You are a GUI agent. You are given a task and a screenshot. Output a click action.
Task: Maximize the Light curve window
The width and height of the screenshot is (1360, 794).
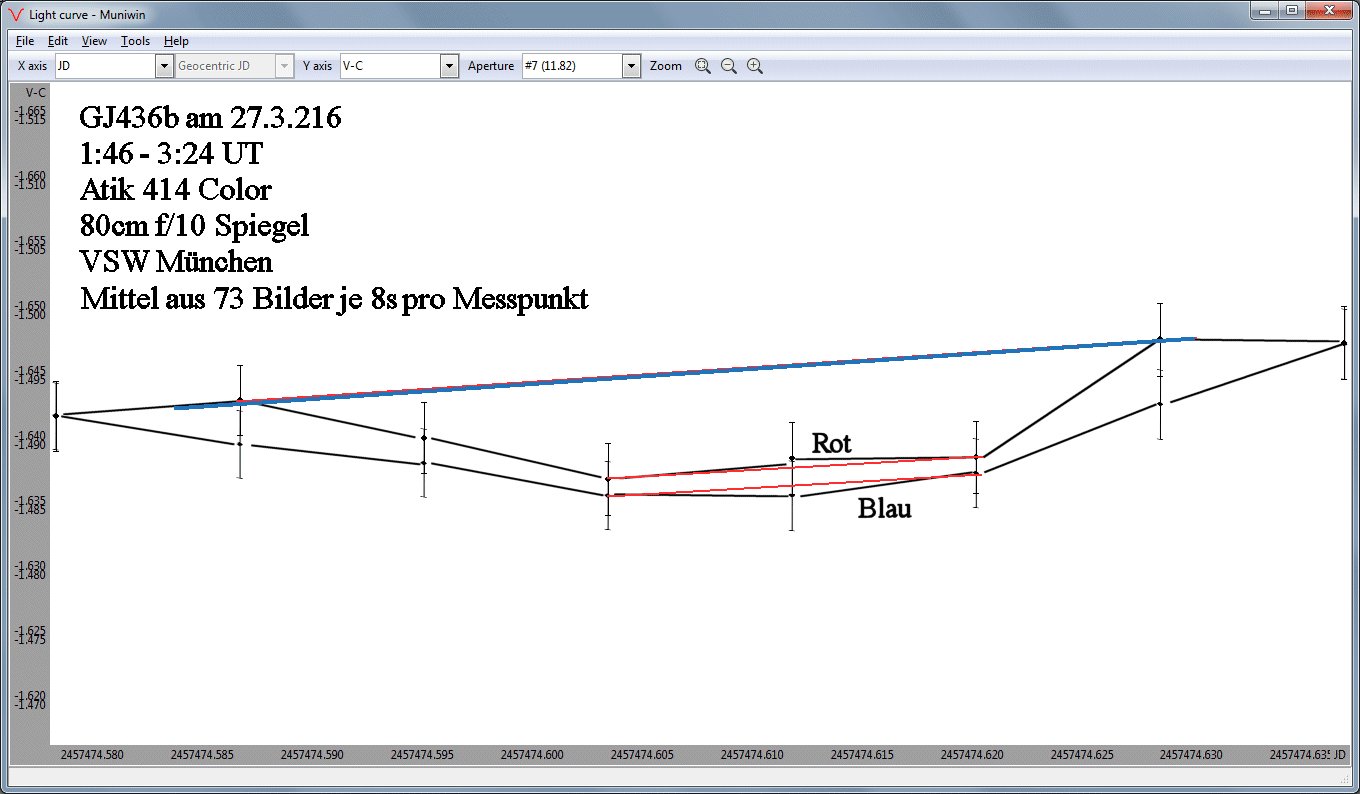click(x=1292, y=10)
